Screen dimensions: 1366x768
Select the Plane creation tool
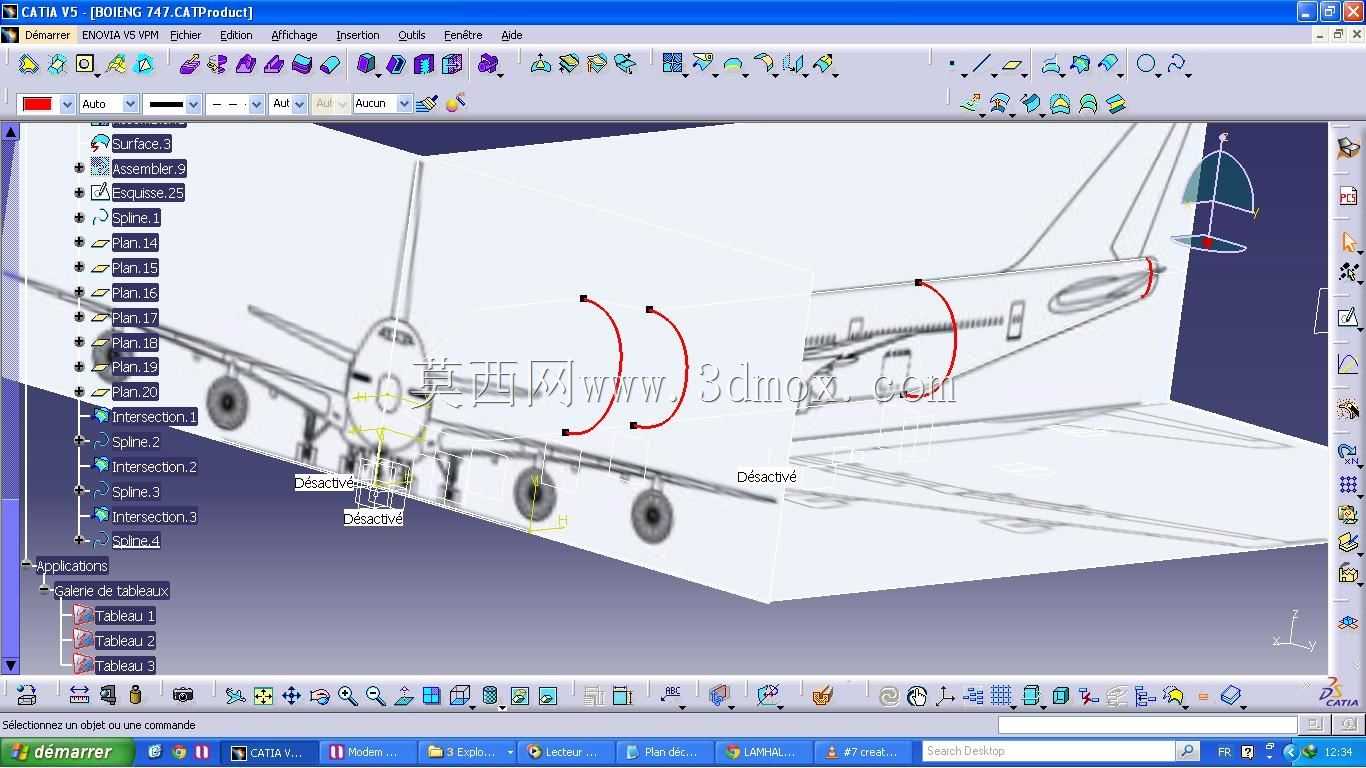click(1013, 65)
